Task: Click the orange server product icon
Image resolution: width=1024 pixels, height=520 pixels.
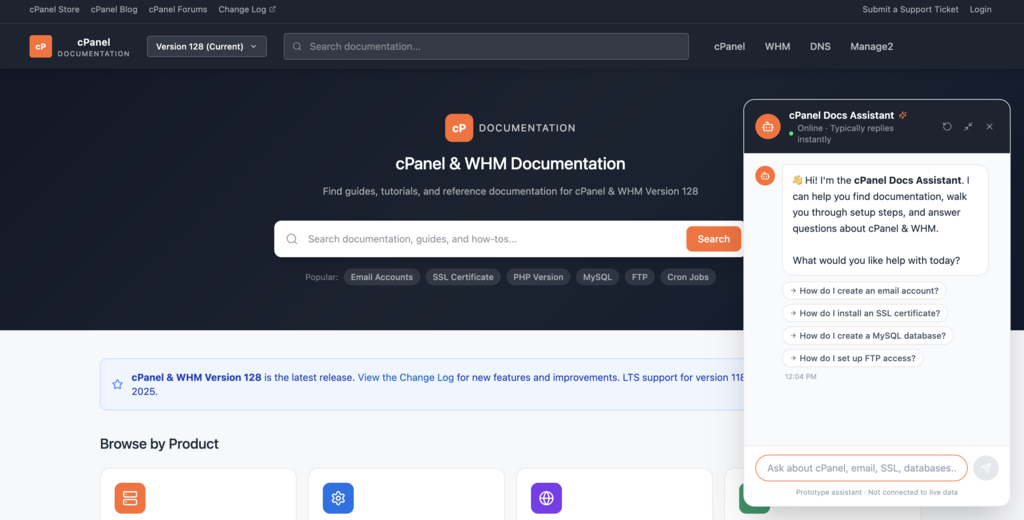Action: click(130, 498)
